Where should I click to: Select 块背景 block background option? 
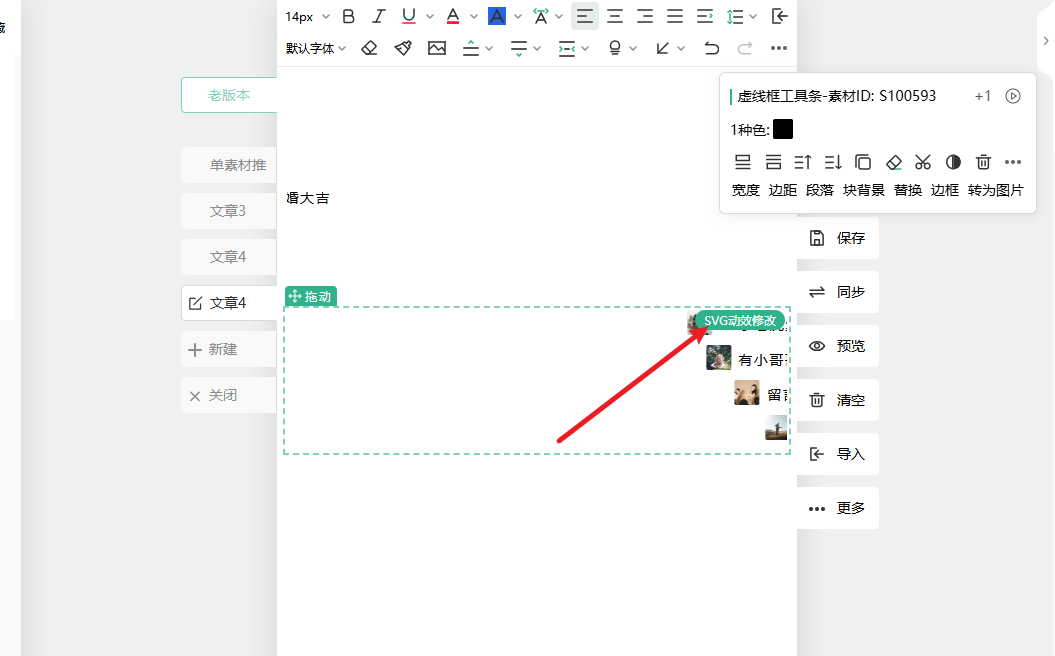point(864,190)
